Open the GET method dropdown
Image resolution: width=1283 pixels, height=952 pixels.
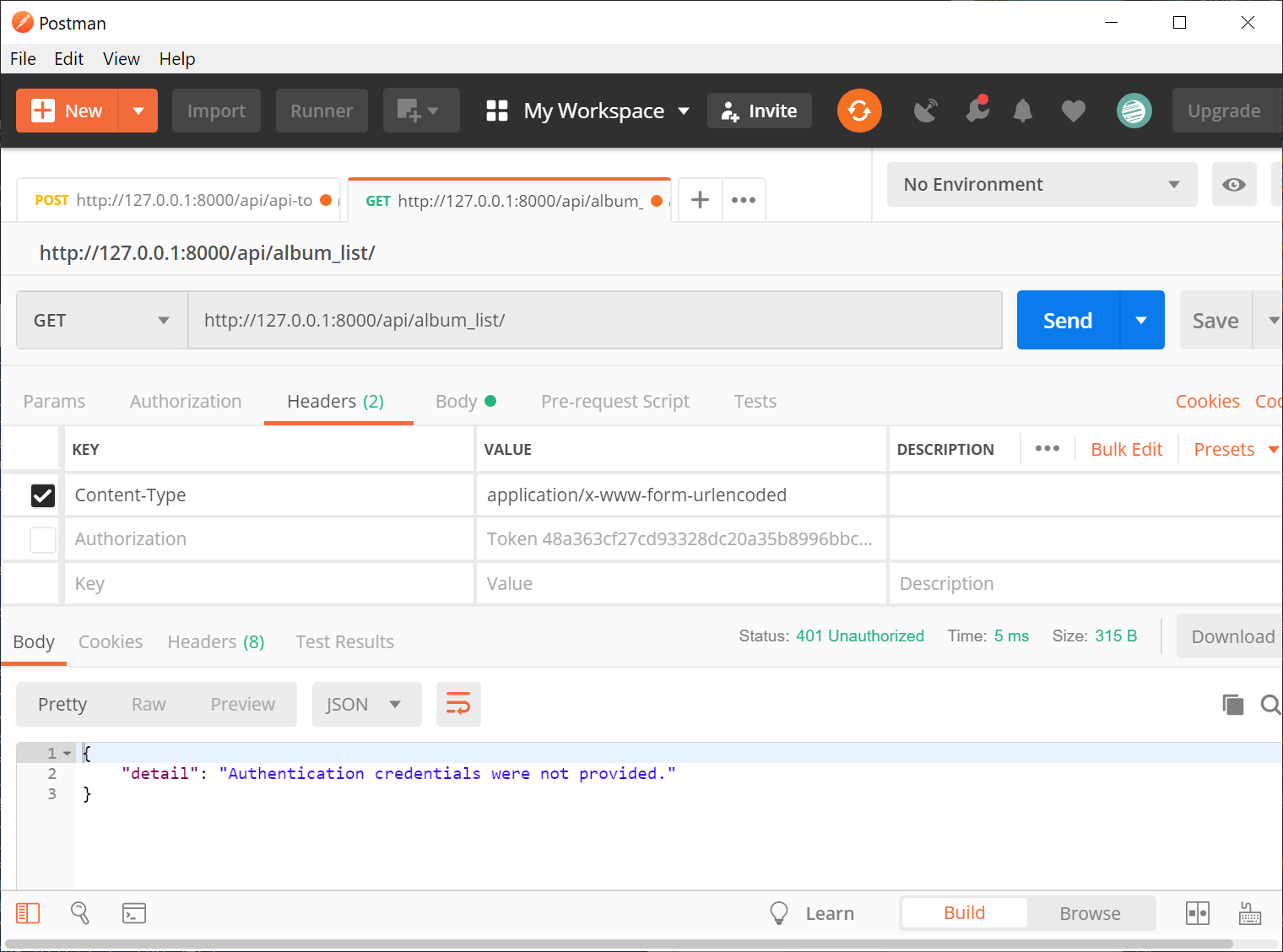pos(101,320)
